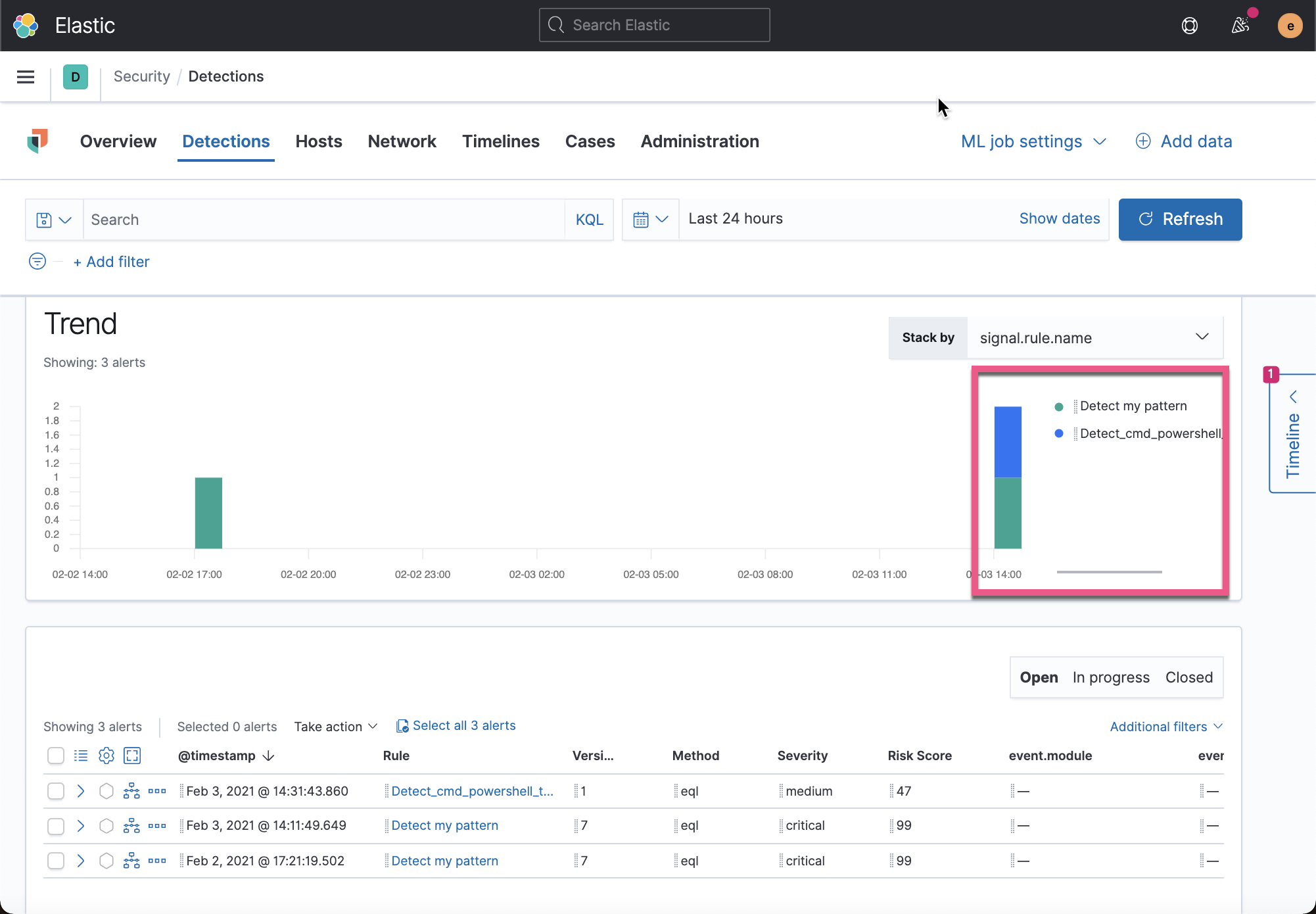Switch to the In progress alerts tab
The width and height of the screenshot is (1316, 914).
click(1110, 677)
